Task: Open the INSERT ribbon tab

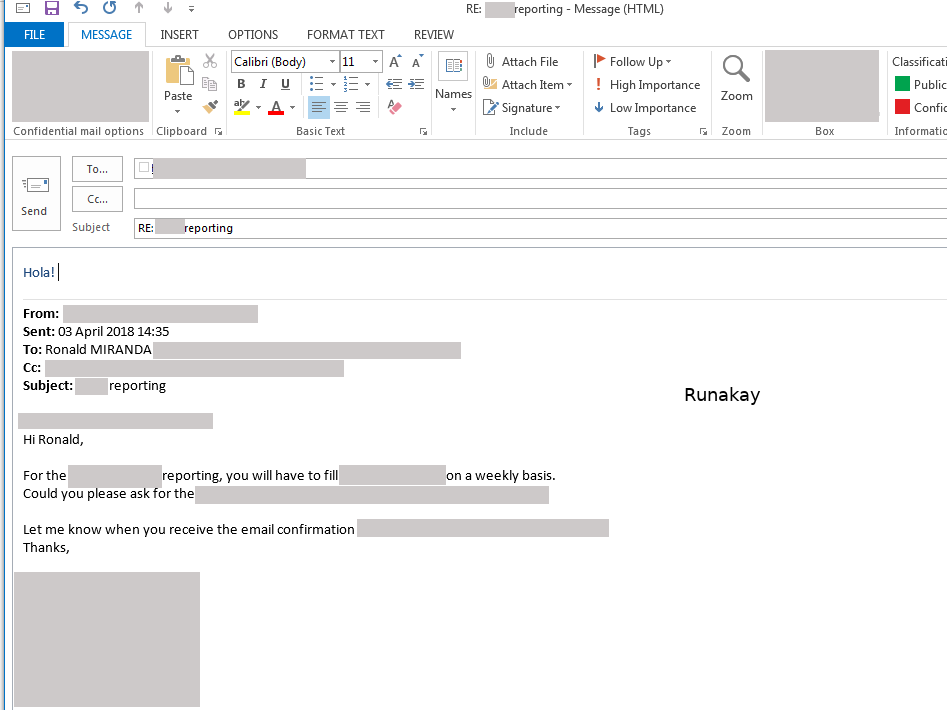Action: [x=179, y=34]
